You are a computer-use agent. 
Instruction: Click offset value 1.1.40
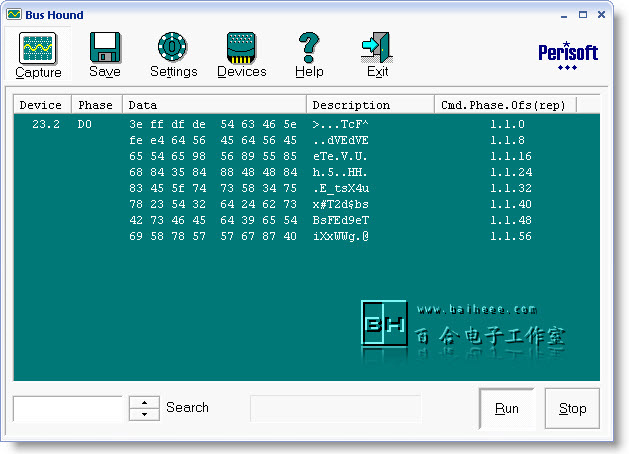coord(511,205)
